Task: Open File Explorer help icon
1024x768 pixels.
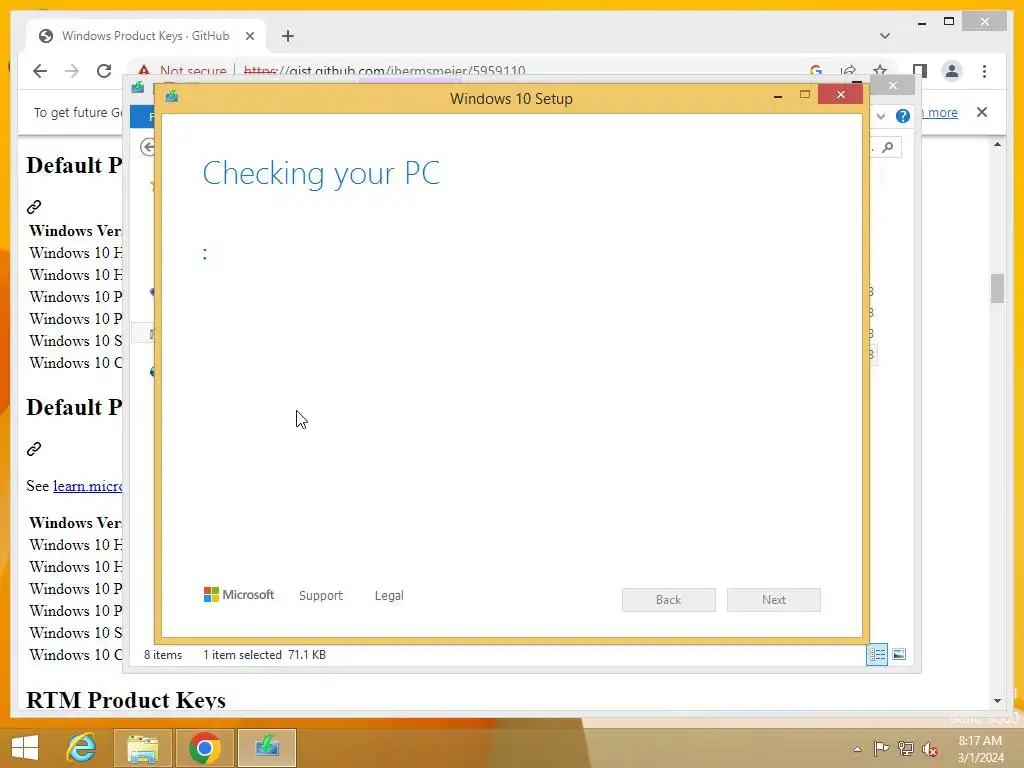Action: pyautogui.click(x=903, y=116)
